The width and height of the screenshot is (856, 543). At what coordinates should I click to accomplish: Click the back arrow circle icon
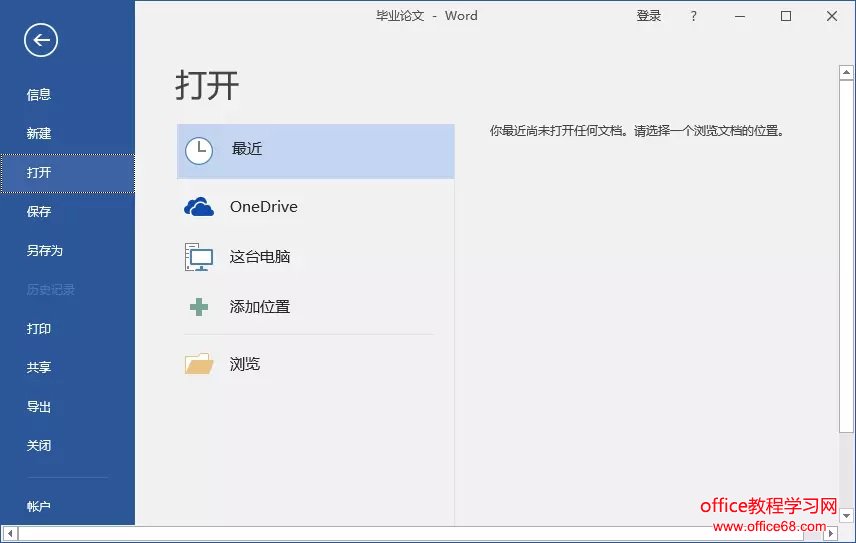[41, 40]
